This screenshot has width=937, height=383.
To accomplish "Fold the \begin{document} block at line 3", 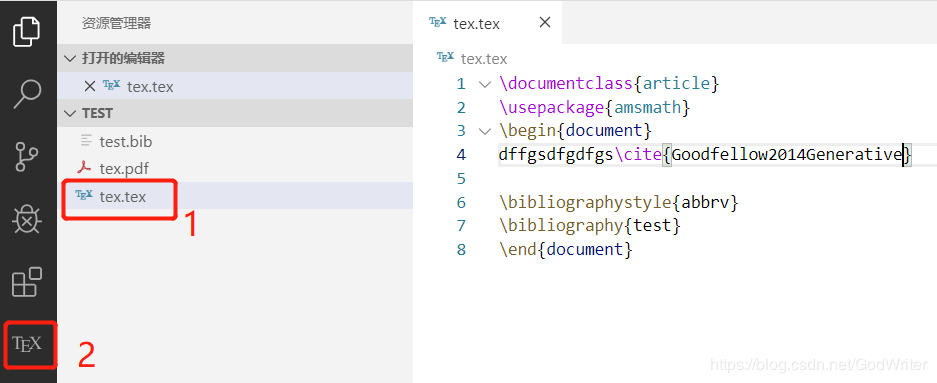I will (x=485, y=131).
